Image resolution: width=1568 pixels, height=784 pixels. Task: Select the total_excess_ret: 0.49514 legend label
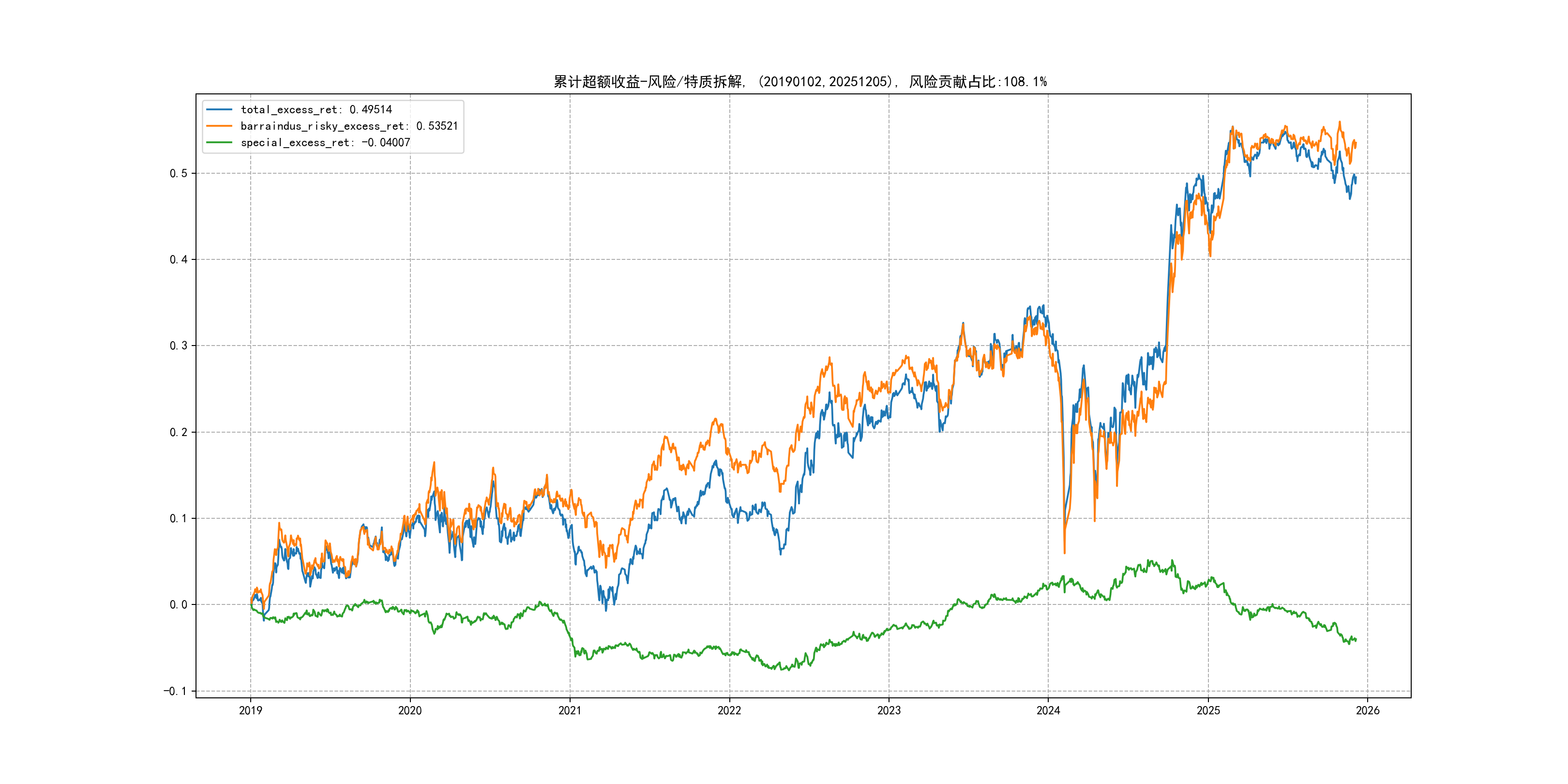click(x=316, y=109)
